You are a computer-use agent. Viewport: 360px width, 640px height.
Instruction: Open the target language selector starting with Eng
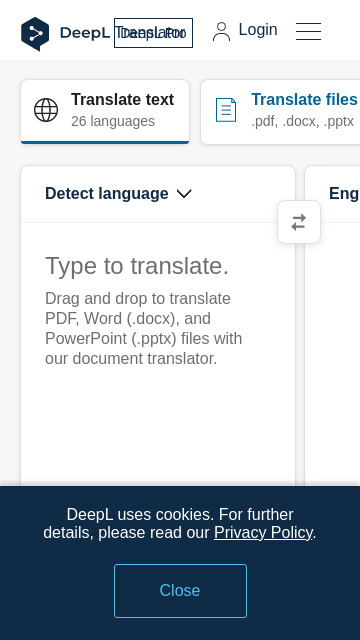[344, 193]
